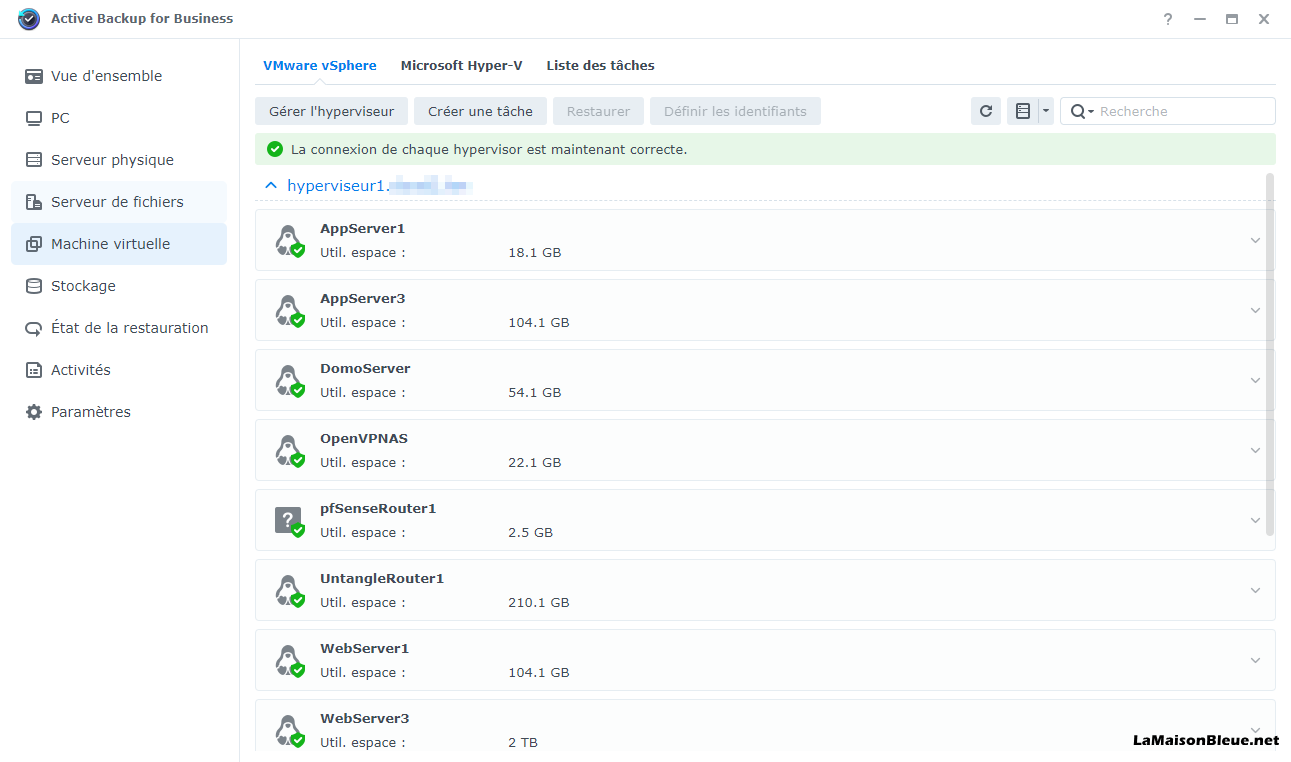Click the Linux penguin icon for WebServer3

(288, 730)
